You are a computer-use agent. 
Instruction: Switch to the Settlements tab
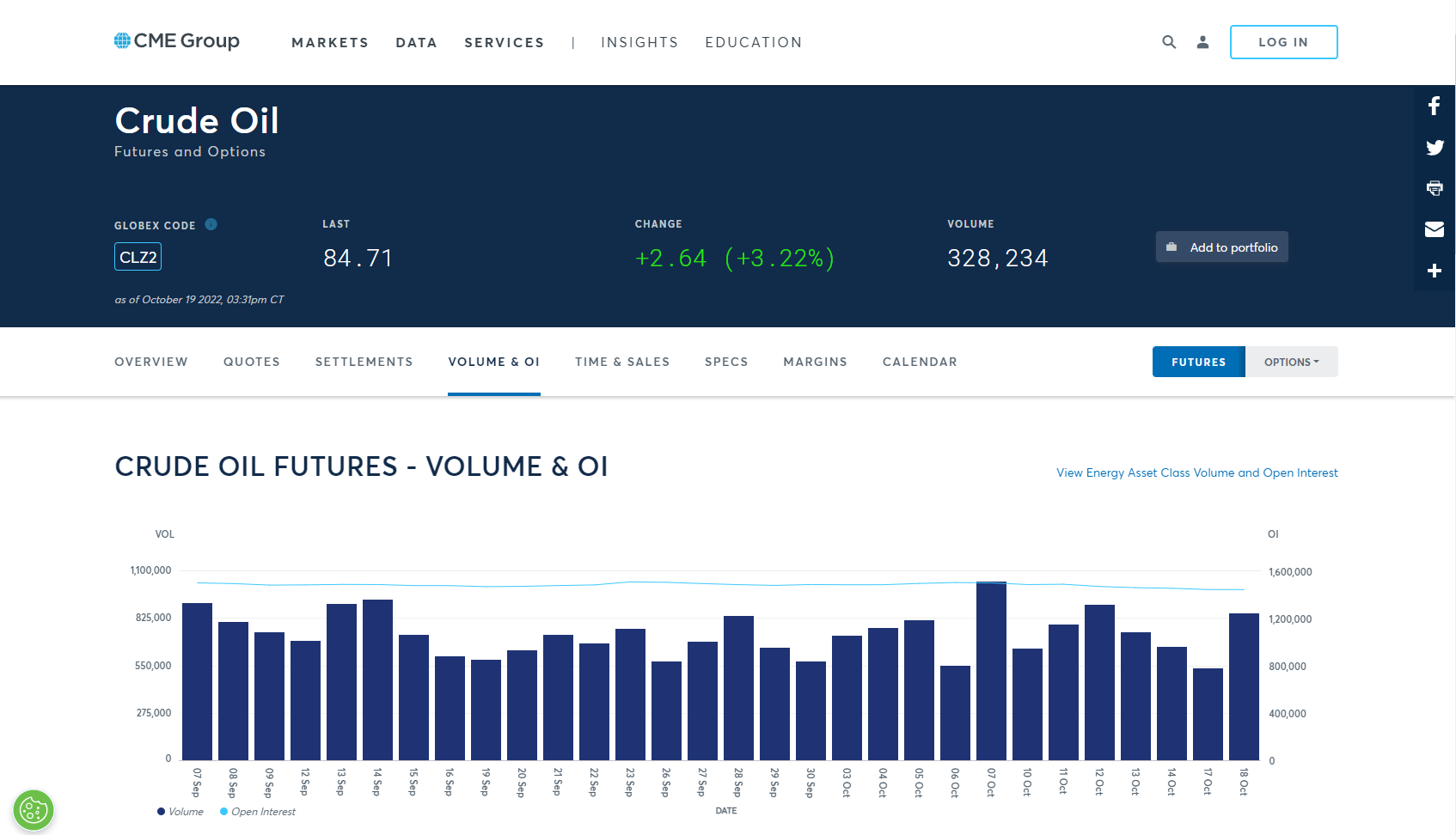pos(364,362)
